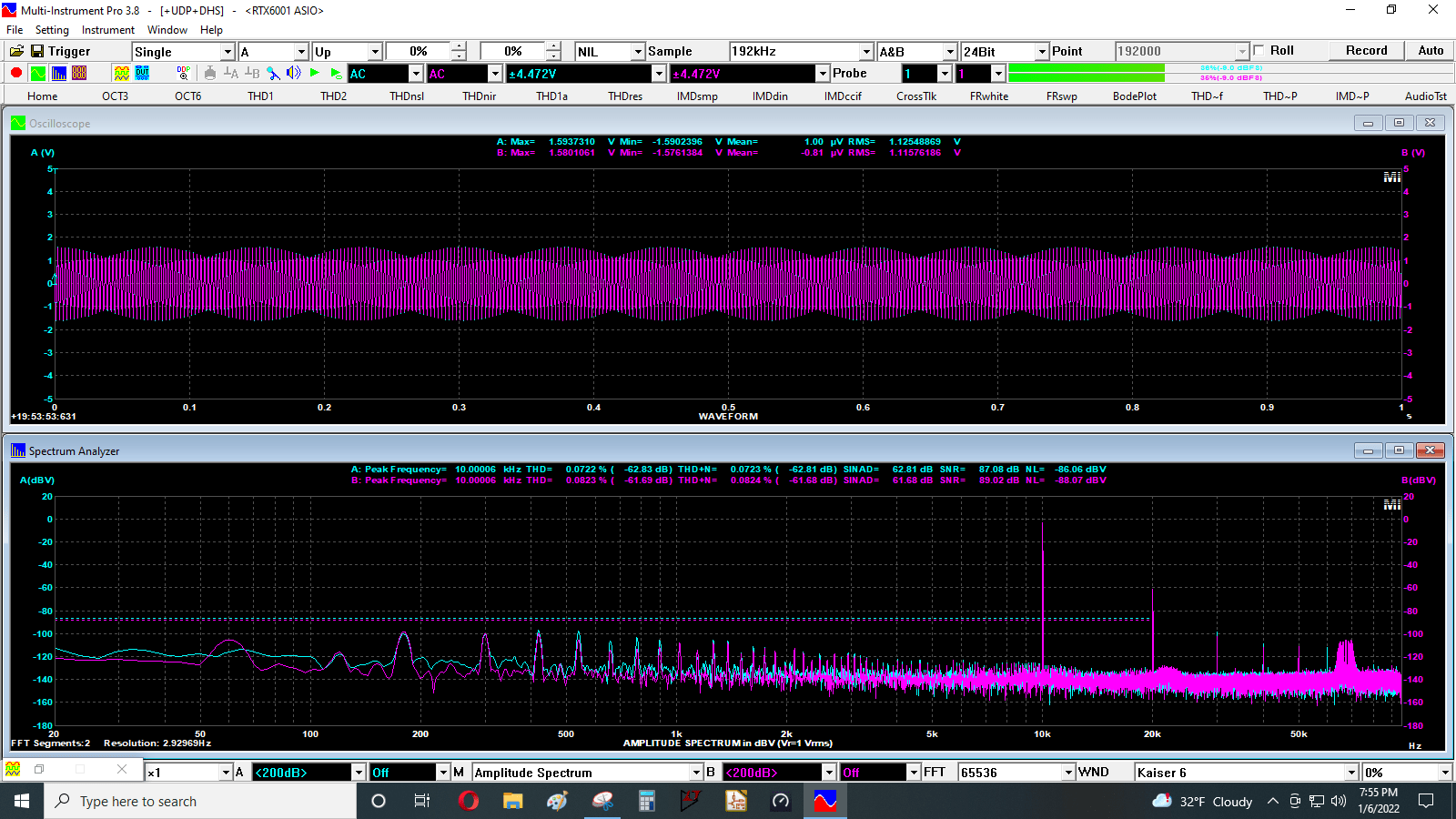This screenshot has height=819, width=1456.
Task: Click the grayed 192000 Point field
Action: pyautogui.click(x=1181, y=52)
